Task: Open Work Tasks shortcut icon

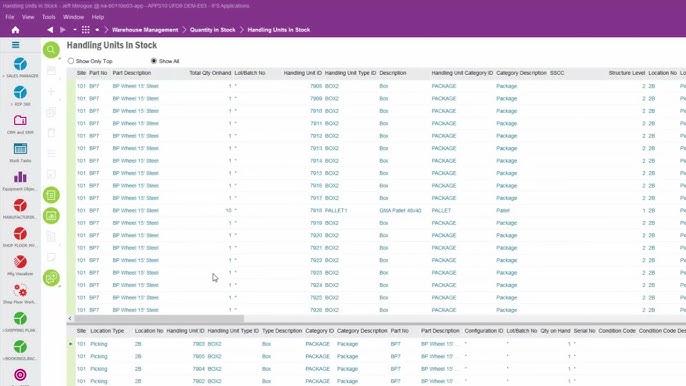Action: click(x=20, y=149)
